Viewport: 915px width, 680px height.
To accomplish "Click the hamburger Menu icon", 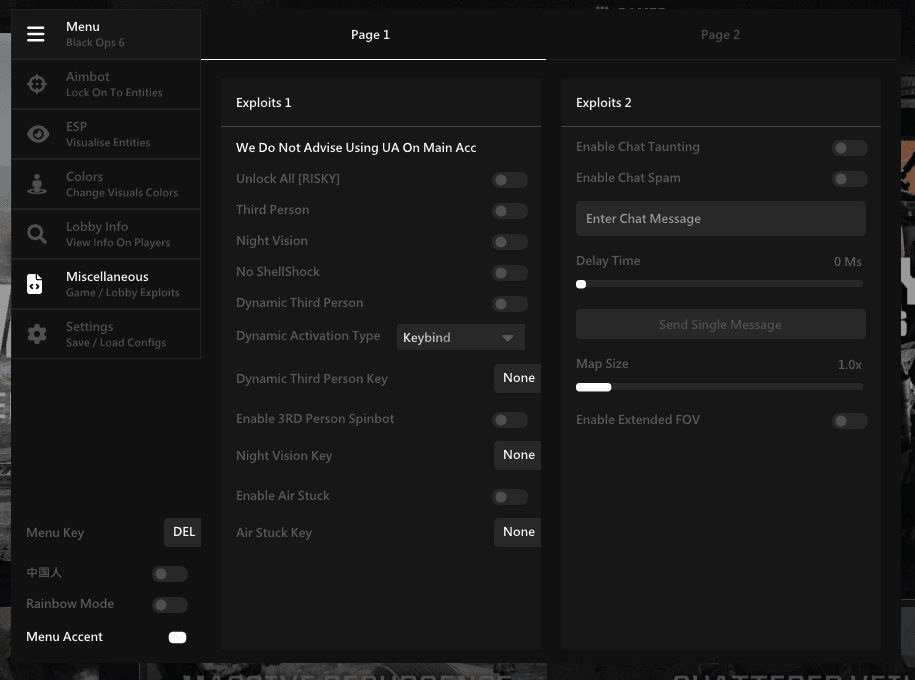I will 36,34.
